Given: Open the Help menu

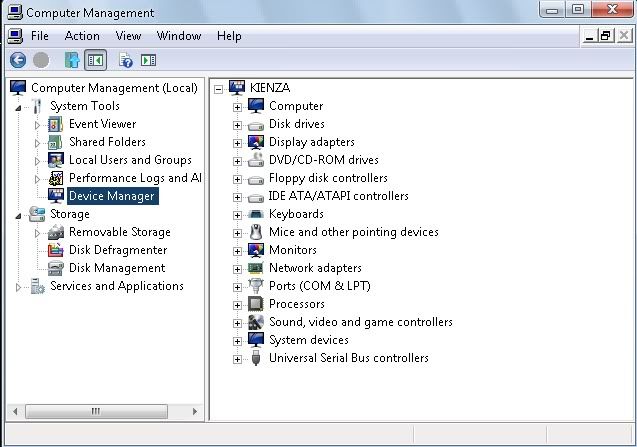Looking at the screenshot, I should pos(229,36).
